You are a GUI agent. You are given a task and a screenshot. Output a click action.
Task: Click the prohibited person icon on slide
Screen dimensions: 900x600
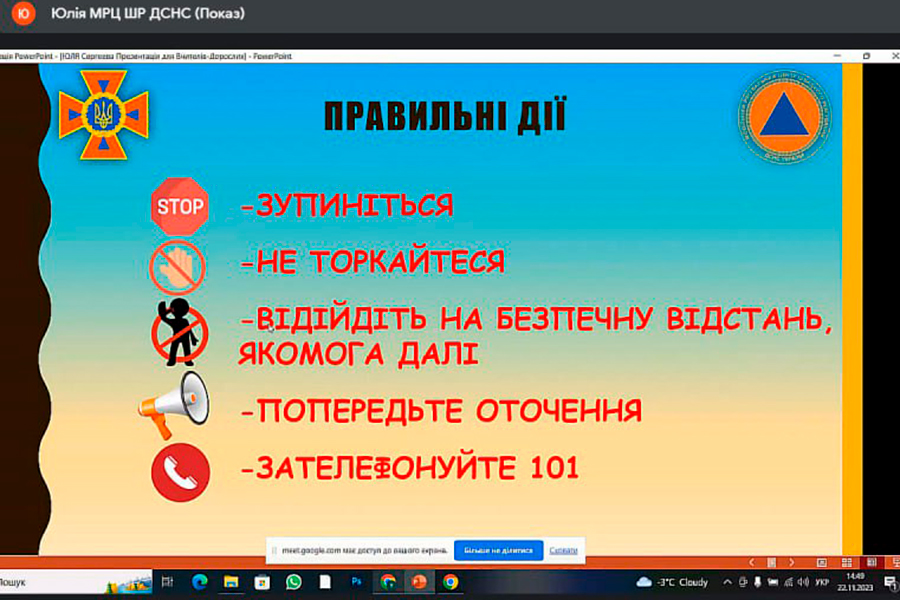[x=179, y=332]
